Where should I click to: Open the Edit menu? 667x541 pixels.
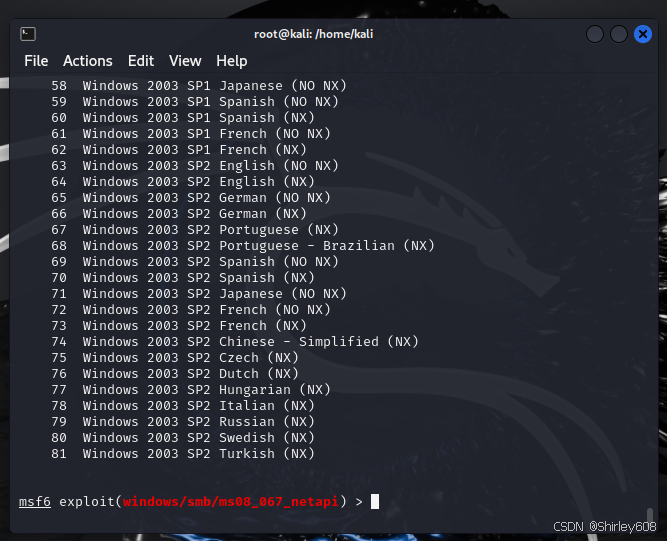[x=141, y=61]
